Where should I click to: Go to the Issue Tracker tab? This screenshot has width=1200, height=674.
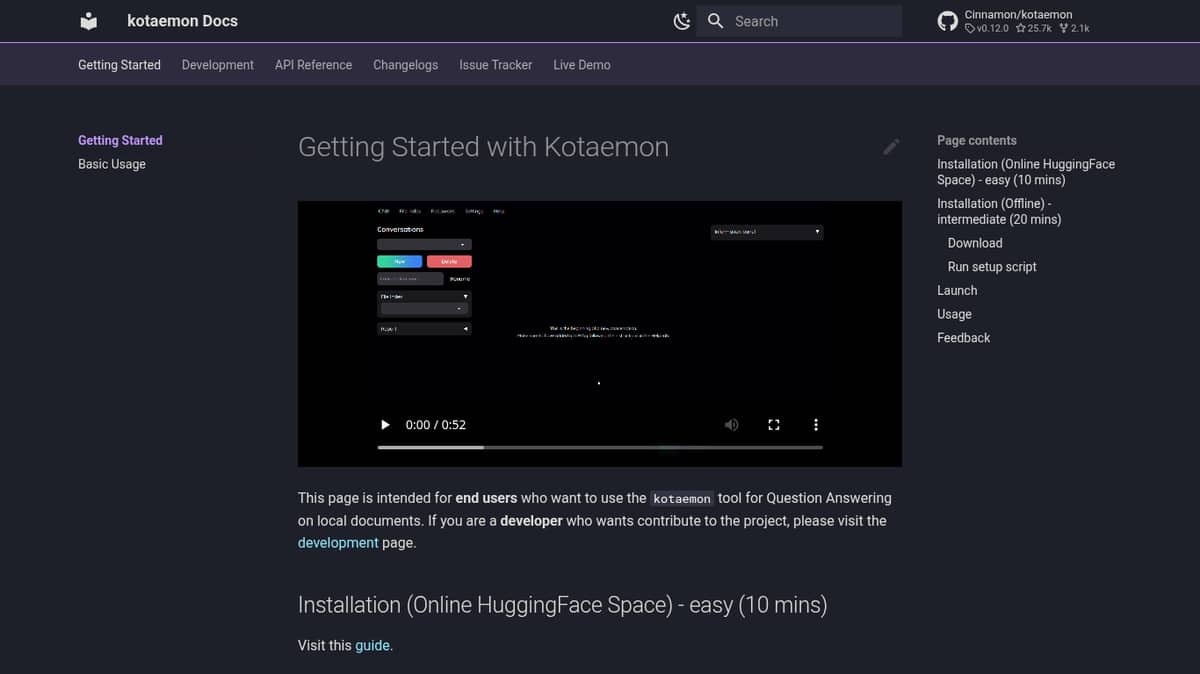coord(496,65)
